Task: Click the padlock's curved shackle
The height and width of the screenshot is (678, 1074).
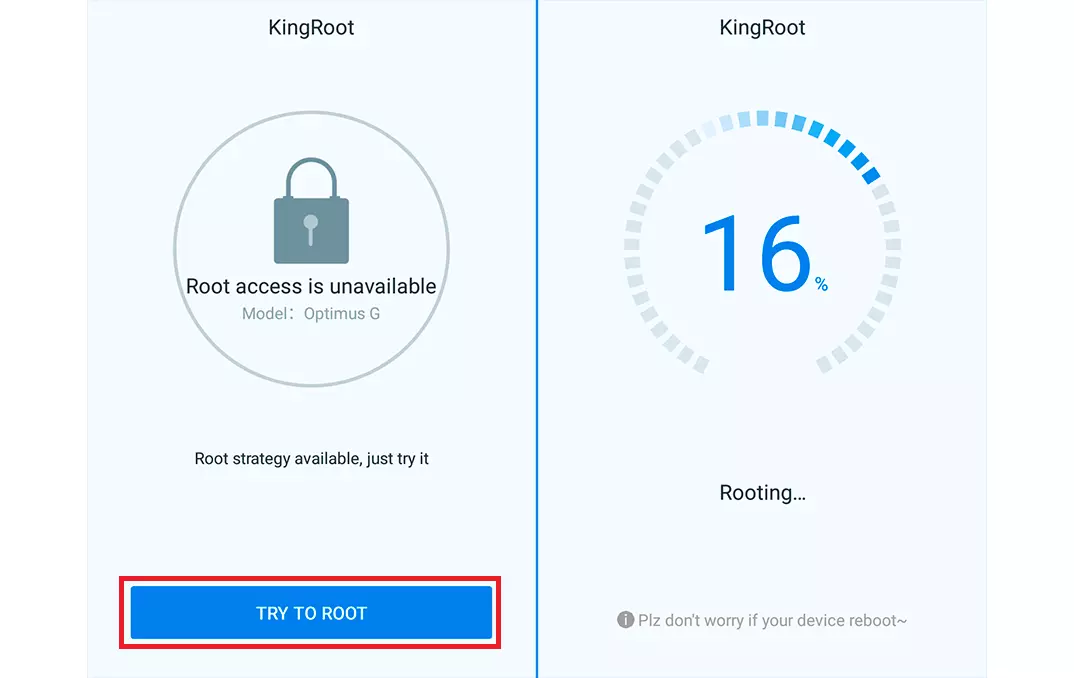Action: pos(311,176)
